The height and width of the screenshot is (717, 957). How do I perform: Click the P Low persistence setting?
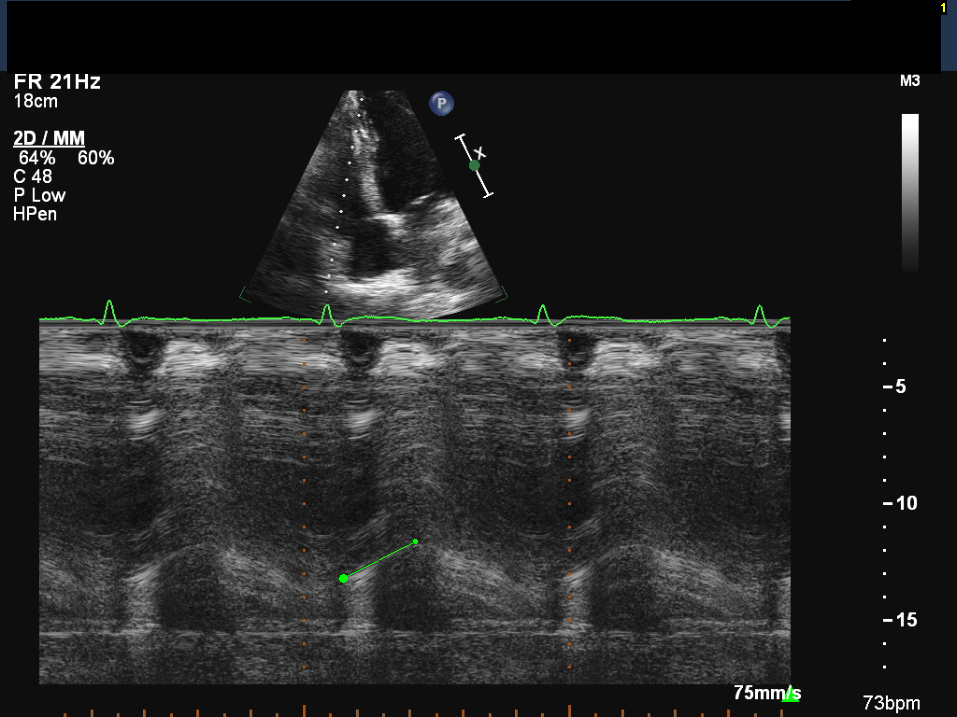(39, 195)
